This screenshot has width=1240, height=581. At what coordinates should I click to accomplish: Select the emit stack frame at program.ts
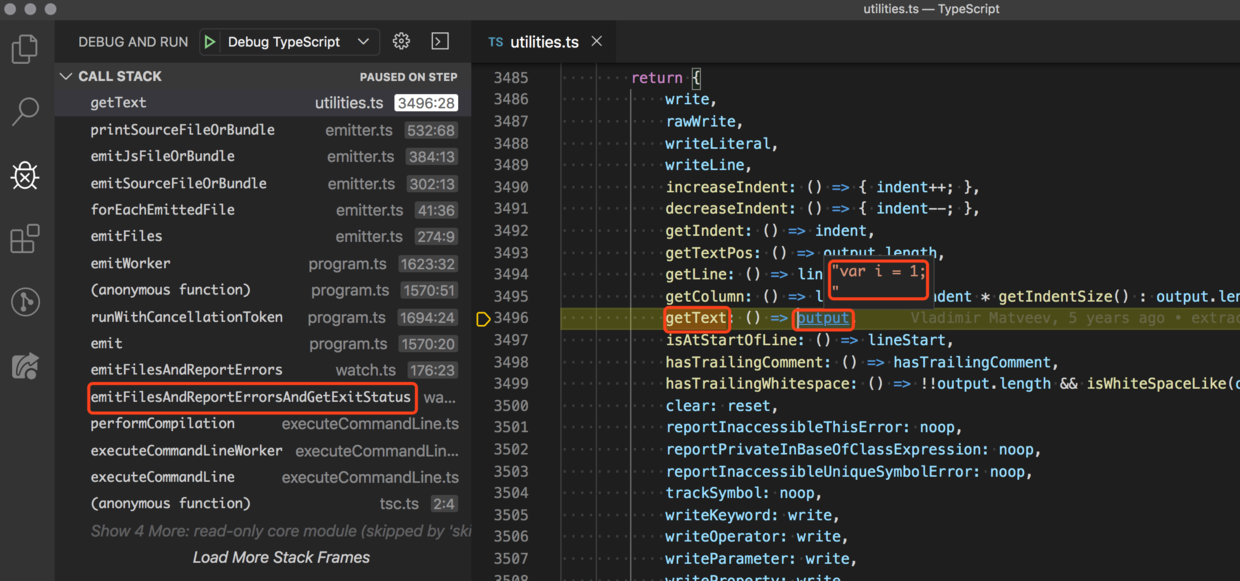(x=263, y=343)
